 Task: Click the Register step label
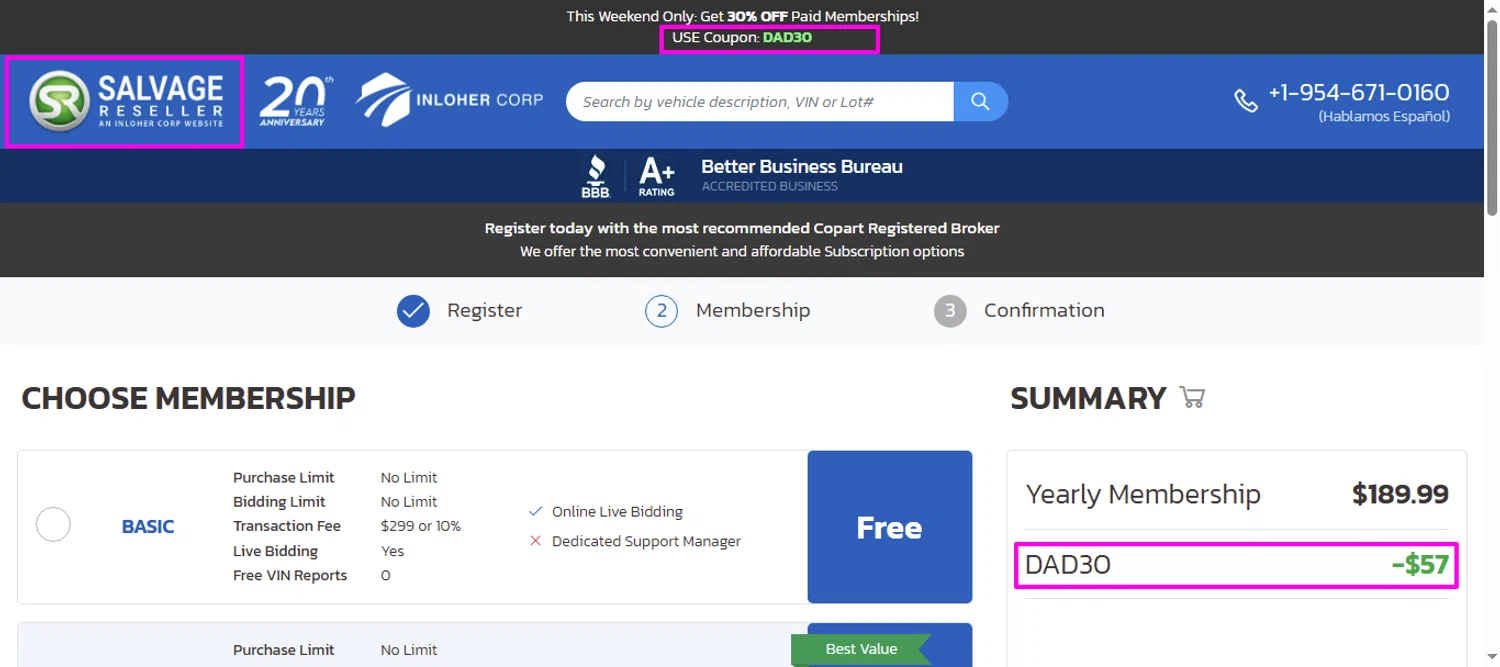(485, 311)
